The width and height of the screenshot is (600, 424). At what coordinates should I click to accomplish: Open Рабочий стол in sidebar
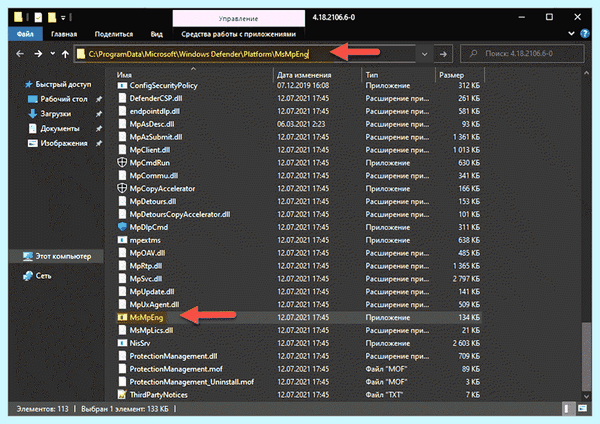(64, 99)
